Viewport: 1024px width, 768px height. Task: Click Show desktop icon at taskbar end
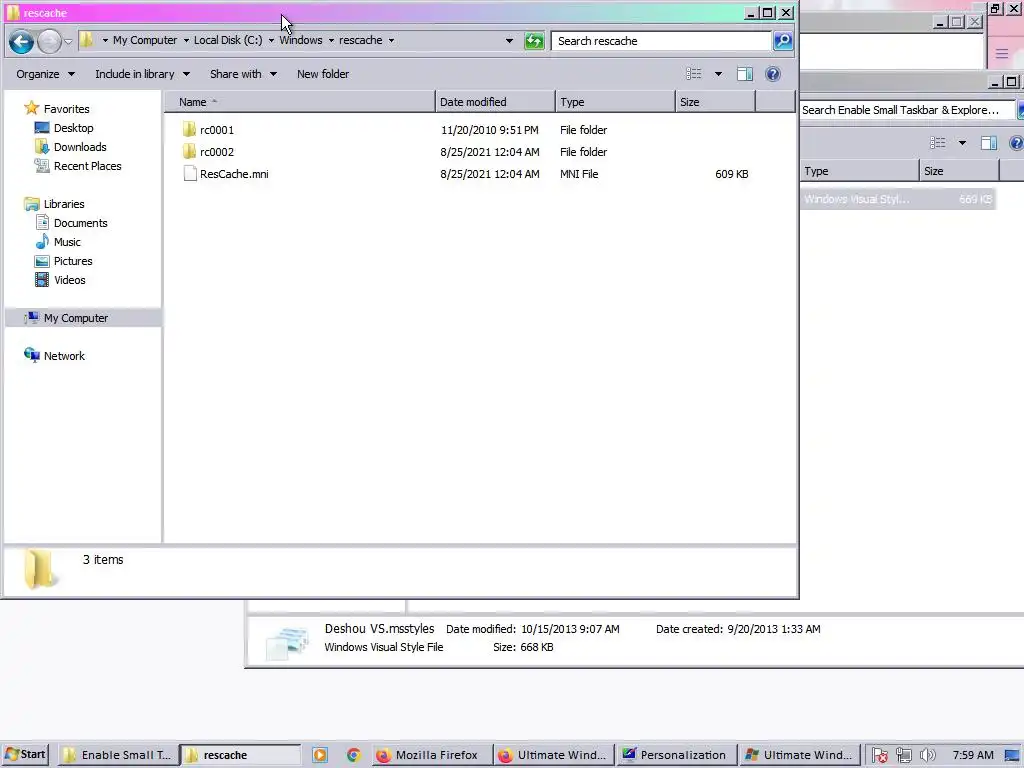(1012, 755)
